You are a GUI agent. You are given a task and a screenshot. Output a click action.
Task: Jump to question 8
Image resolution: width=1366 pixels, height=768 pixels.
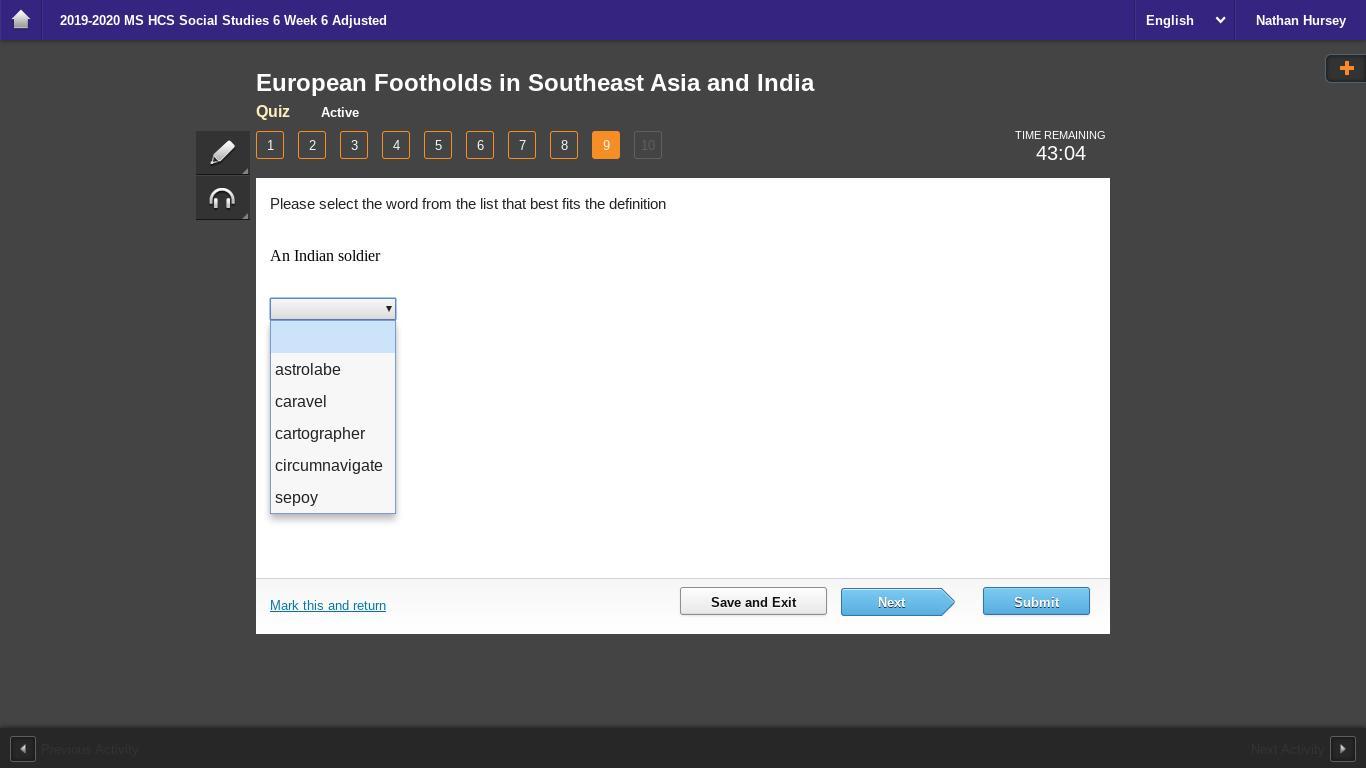click(x=564, y=145)
